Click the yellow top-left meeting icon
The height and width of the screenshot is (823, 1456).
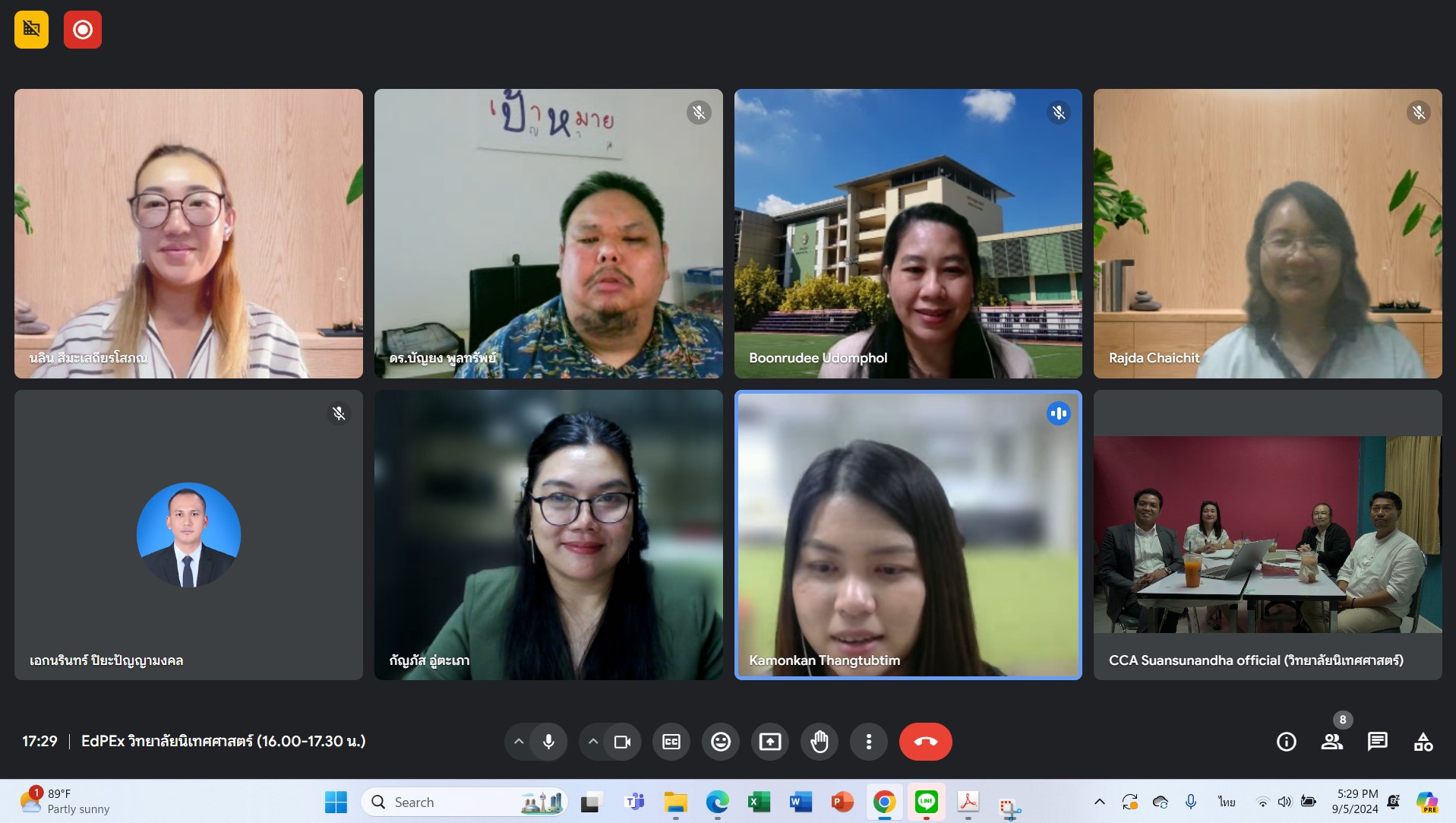31,30
